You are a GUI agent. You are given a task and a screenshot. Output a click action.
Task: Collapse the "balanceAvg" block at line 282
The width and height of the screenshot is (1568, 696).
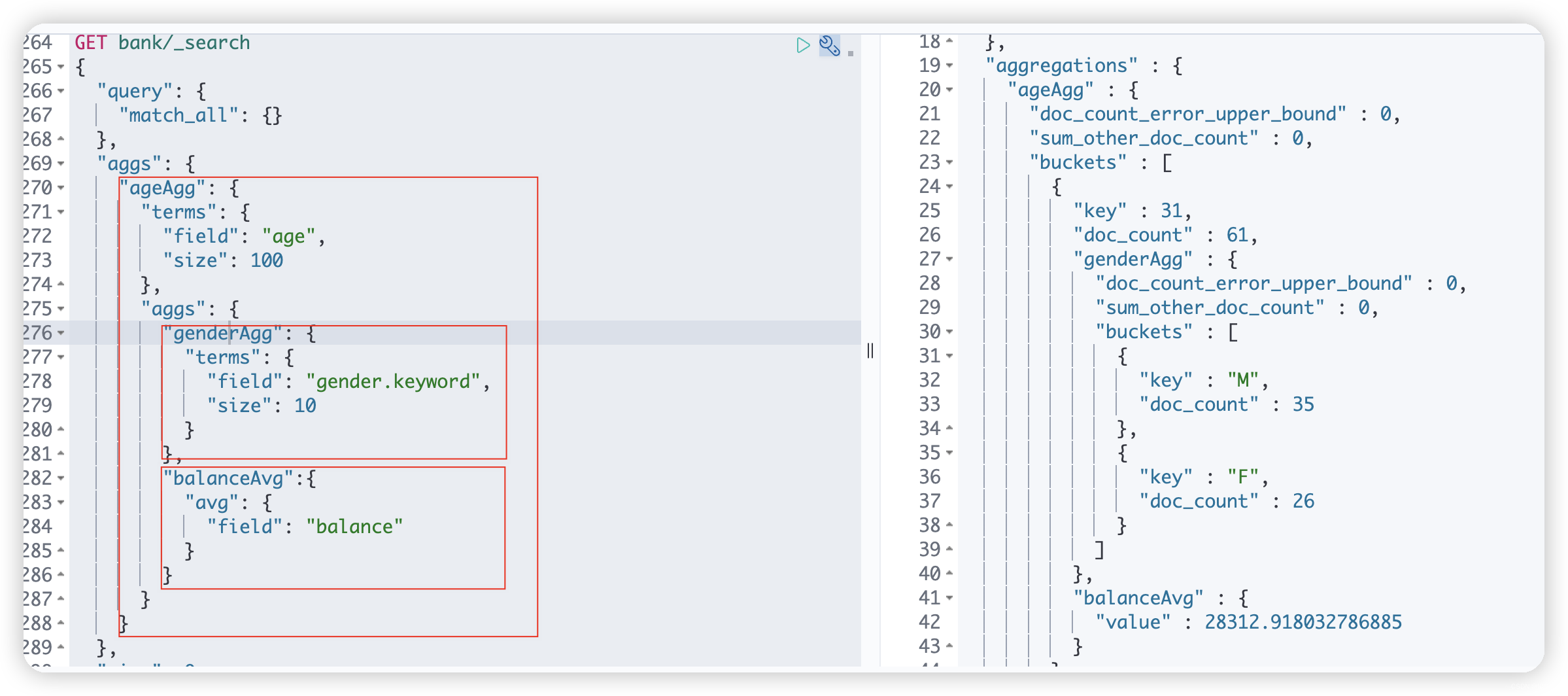(x=61, y=478)
